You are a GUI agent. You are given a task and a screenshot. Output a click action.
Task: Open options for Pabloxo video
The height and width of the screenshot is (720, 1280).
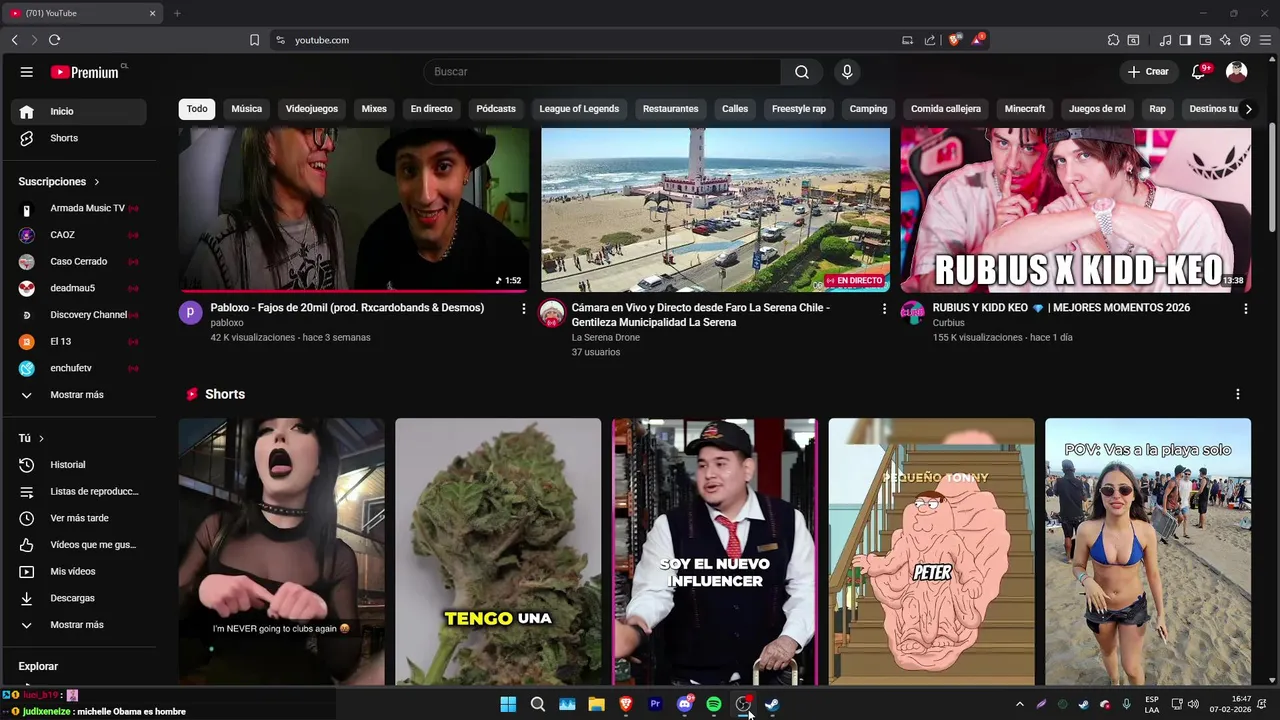(x=523, y=309)
